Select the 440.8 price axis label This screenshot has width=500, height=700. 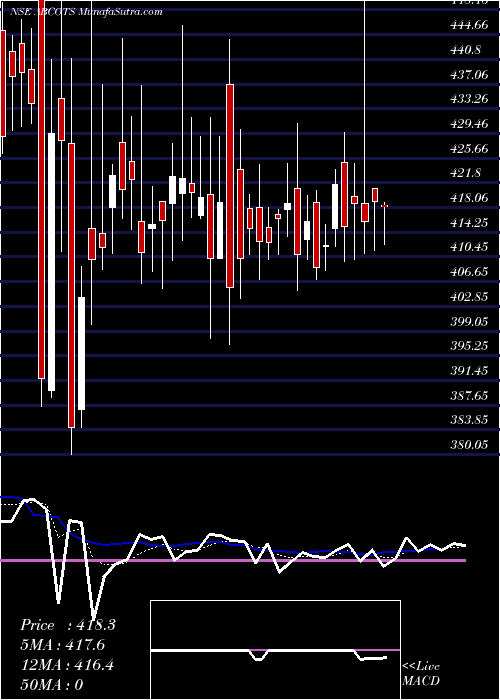[x=466, y=50]
